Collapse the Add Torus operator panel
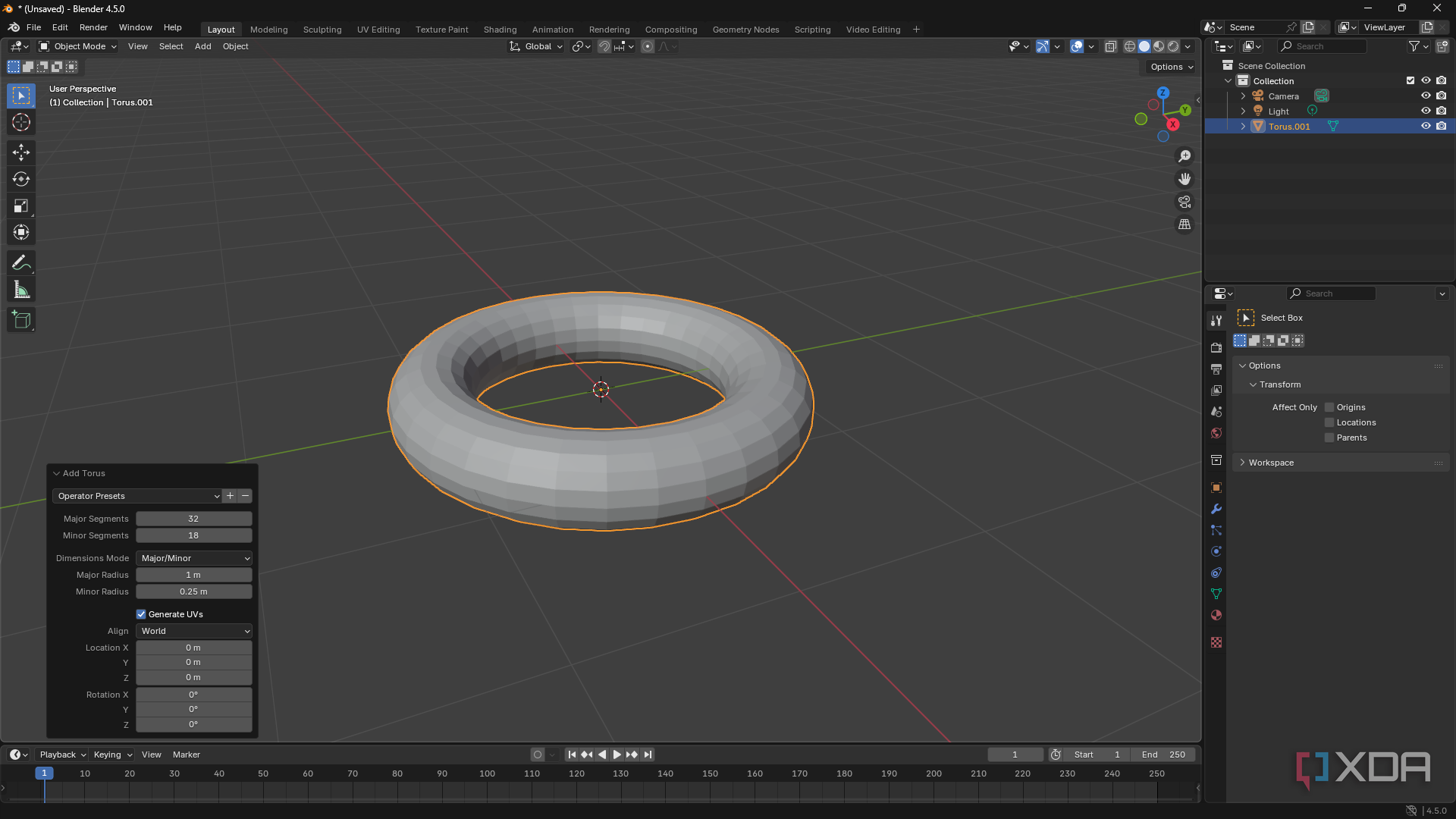Screen dimensions: 1456x819 56,473
